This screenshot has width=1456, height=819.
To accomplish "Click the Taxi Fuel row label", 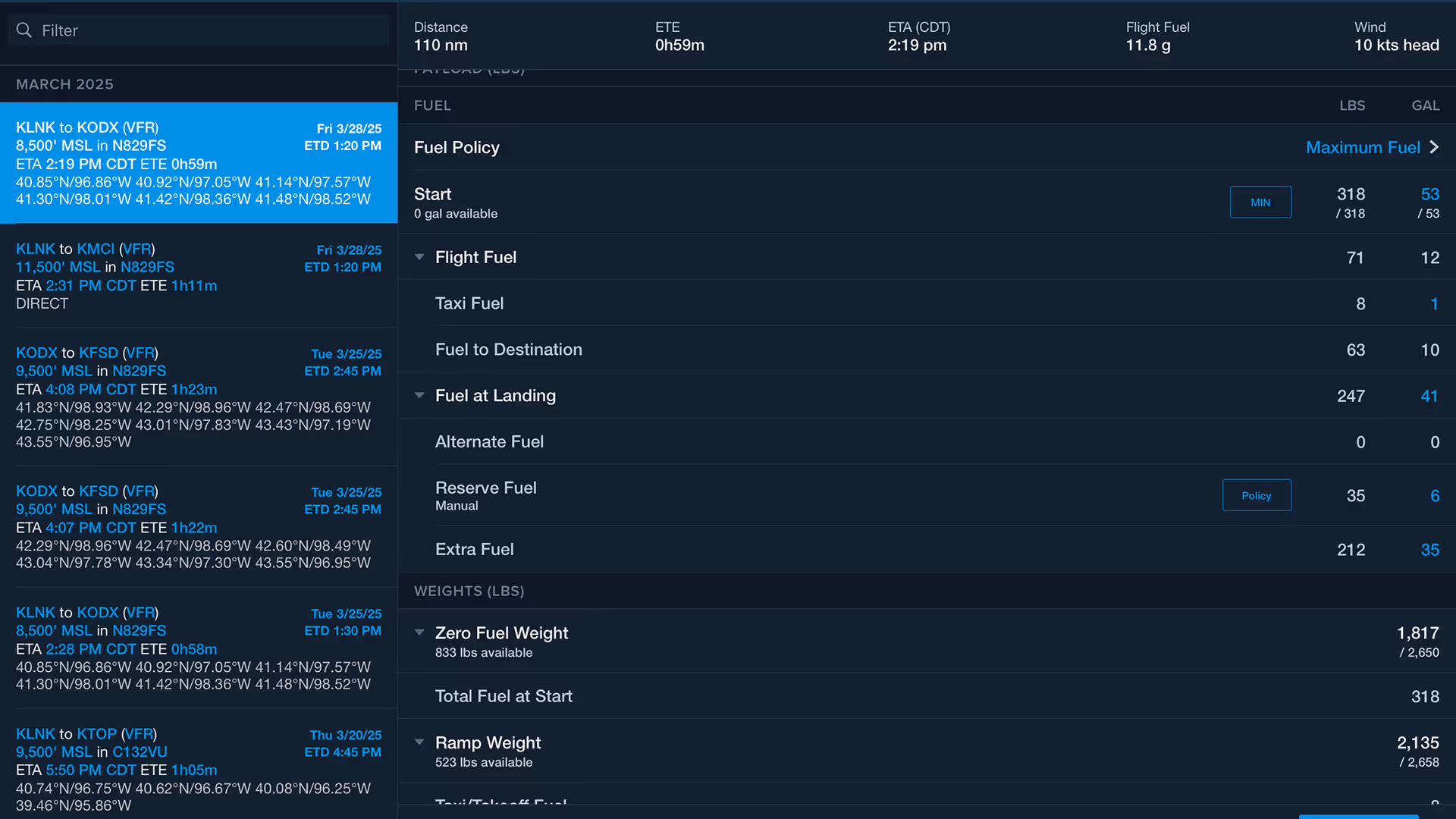I will tap(469, 303).
